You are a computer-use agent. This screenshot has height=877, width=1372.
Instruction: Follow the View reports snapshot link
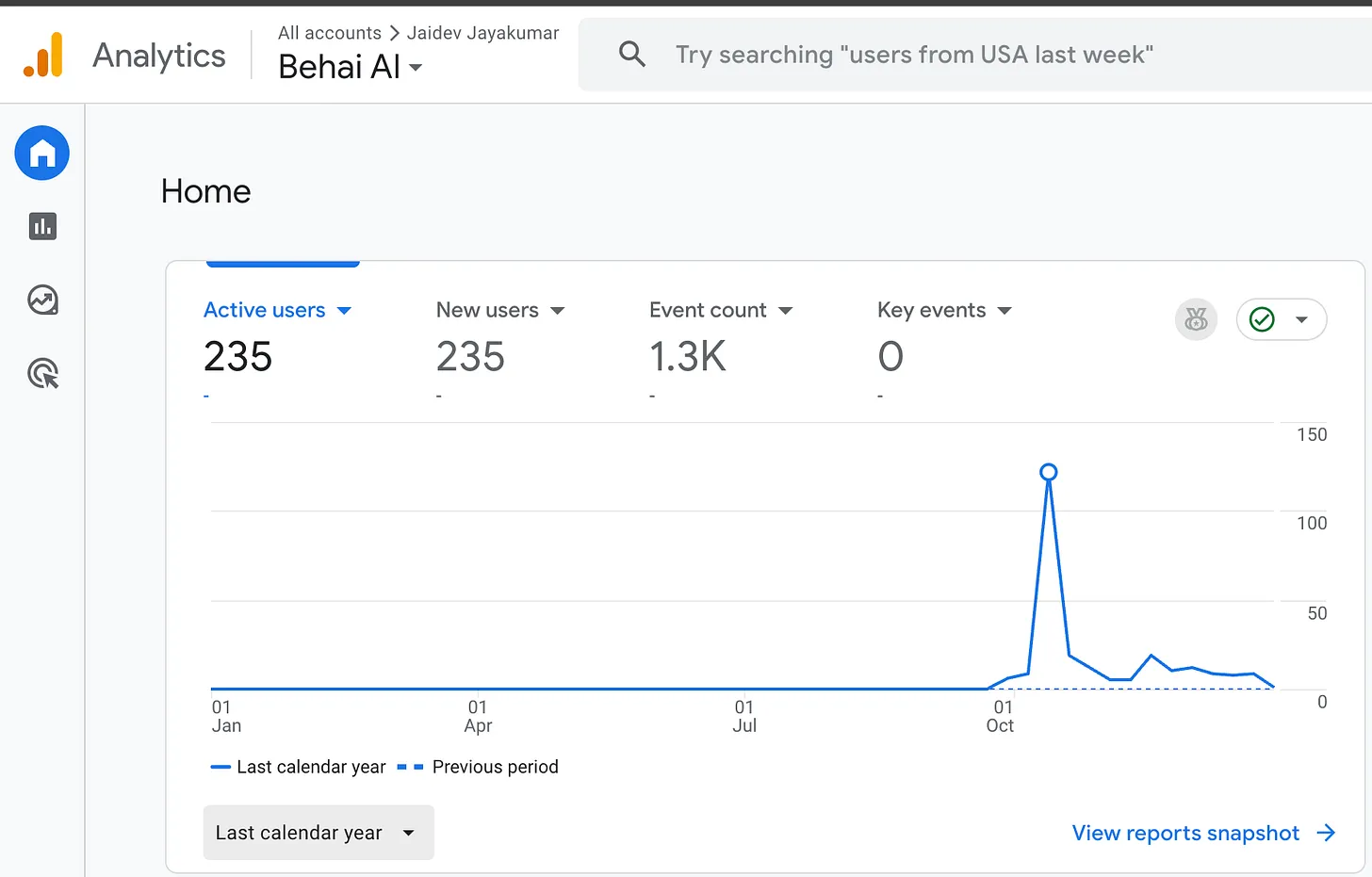(x=1184, y=833)
